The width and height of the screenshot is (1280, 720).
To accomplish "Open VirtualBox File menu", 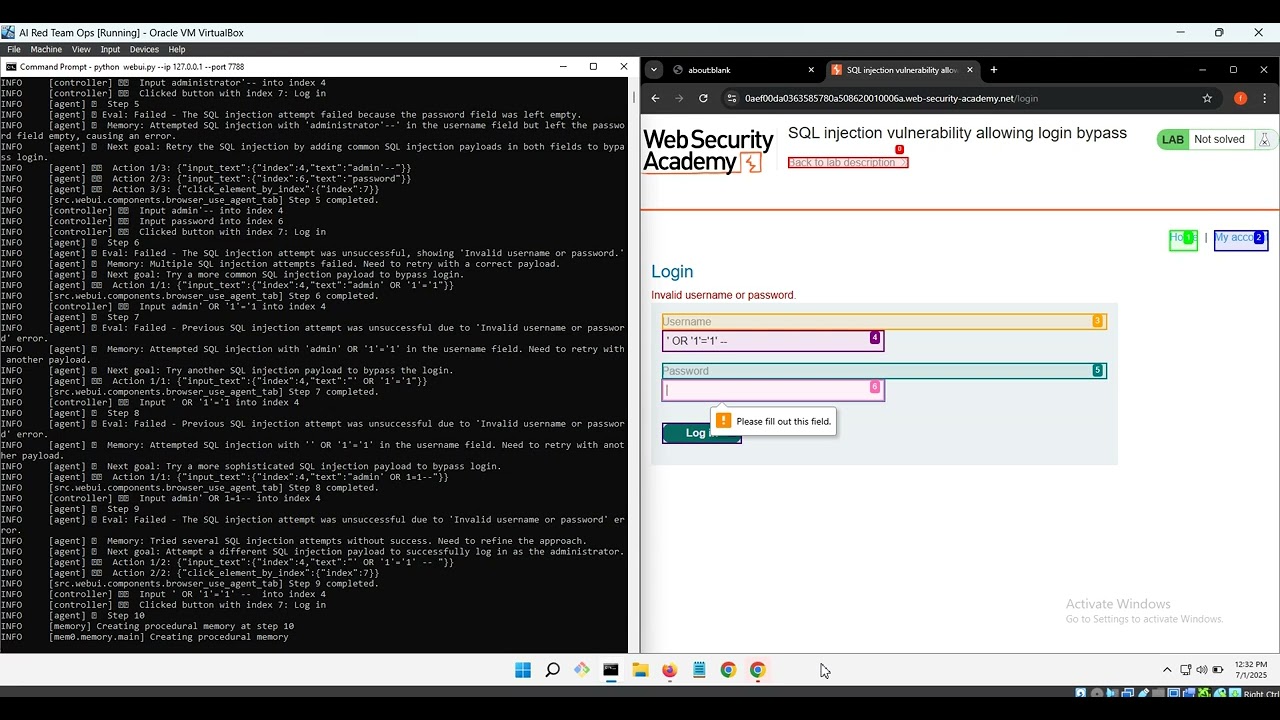I will tap(14, 49).
